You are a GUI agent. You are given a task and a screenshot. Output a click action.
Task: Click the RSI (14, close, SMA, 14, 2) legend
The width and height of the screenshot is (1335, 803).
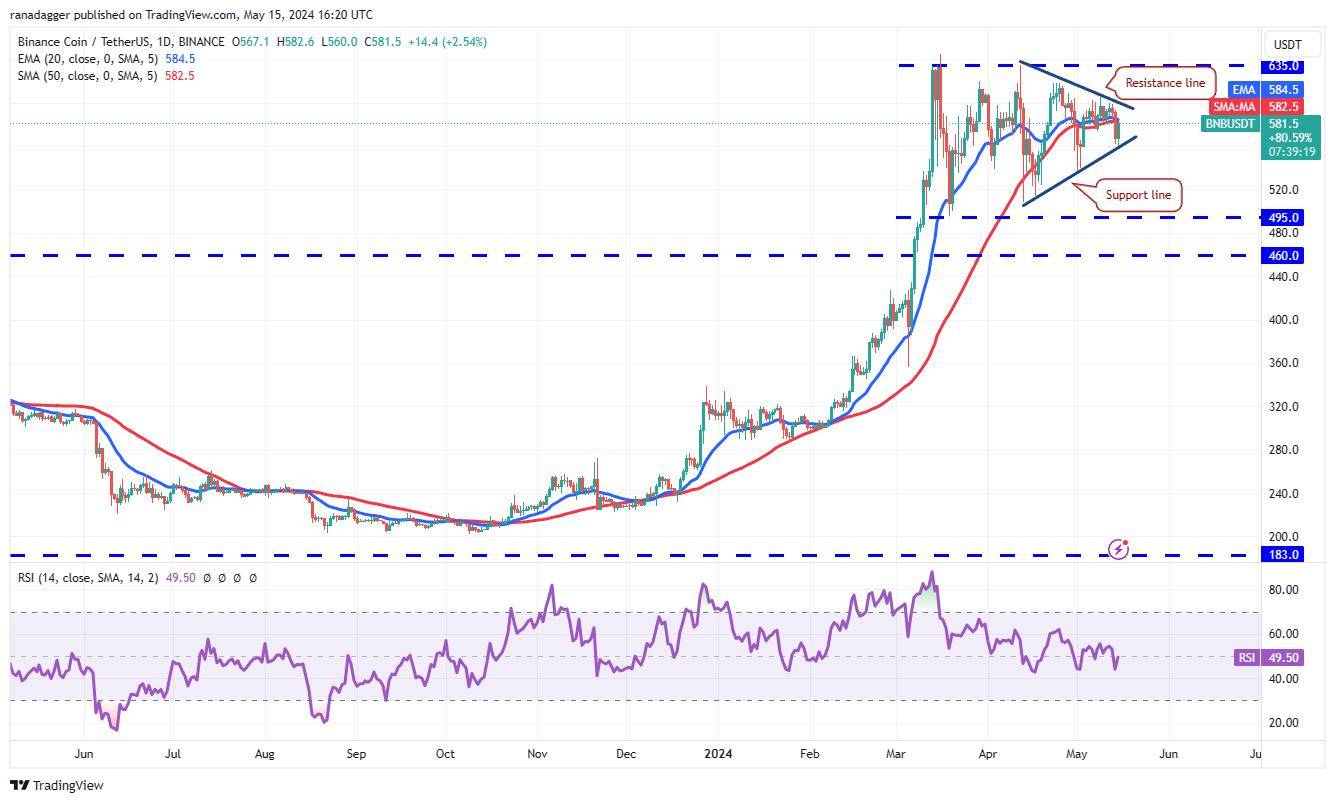click(x=87, y=578)
